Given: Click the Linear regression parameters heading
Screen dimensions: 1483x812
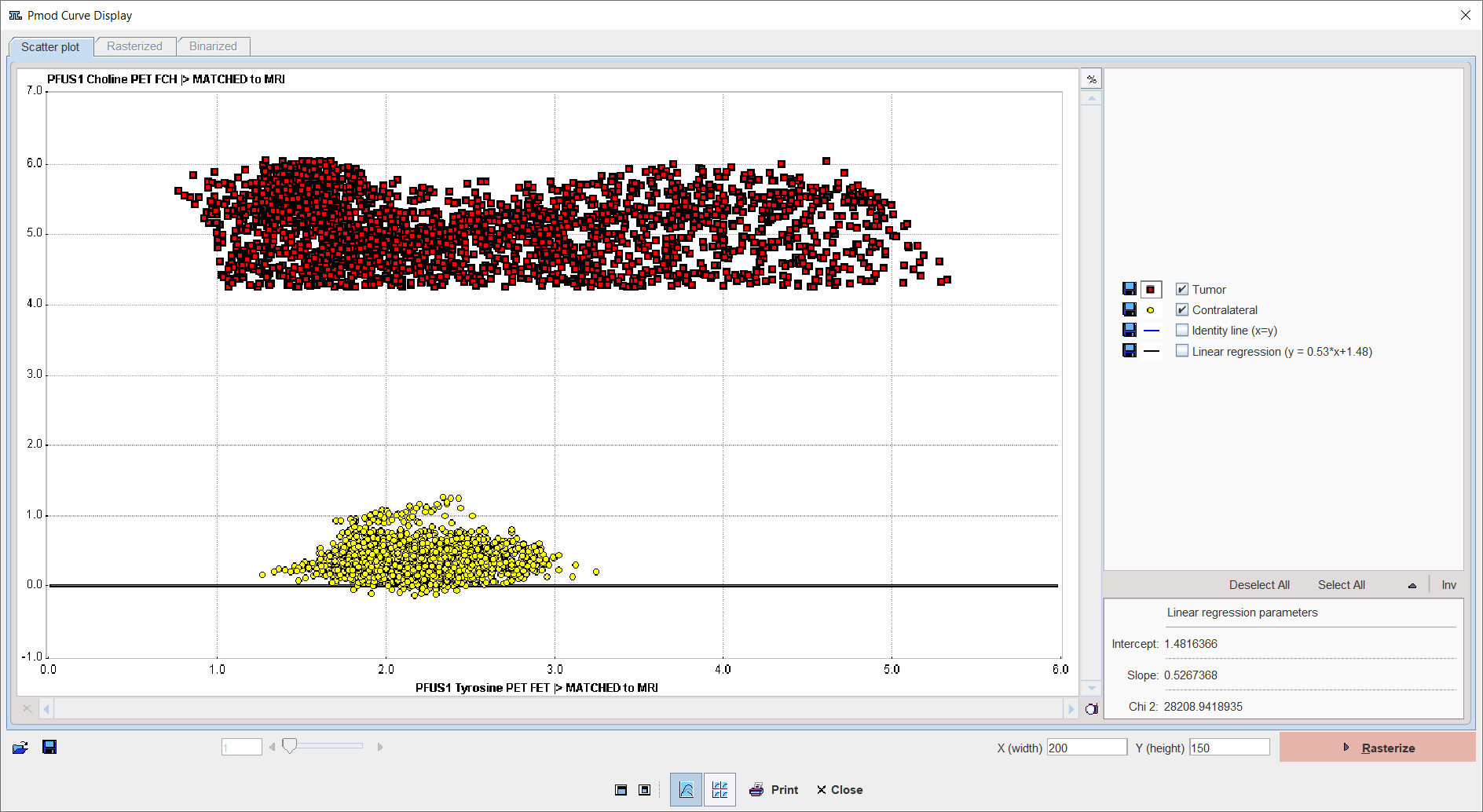Looking at the screenshot, I should point(1242,613).
